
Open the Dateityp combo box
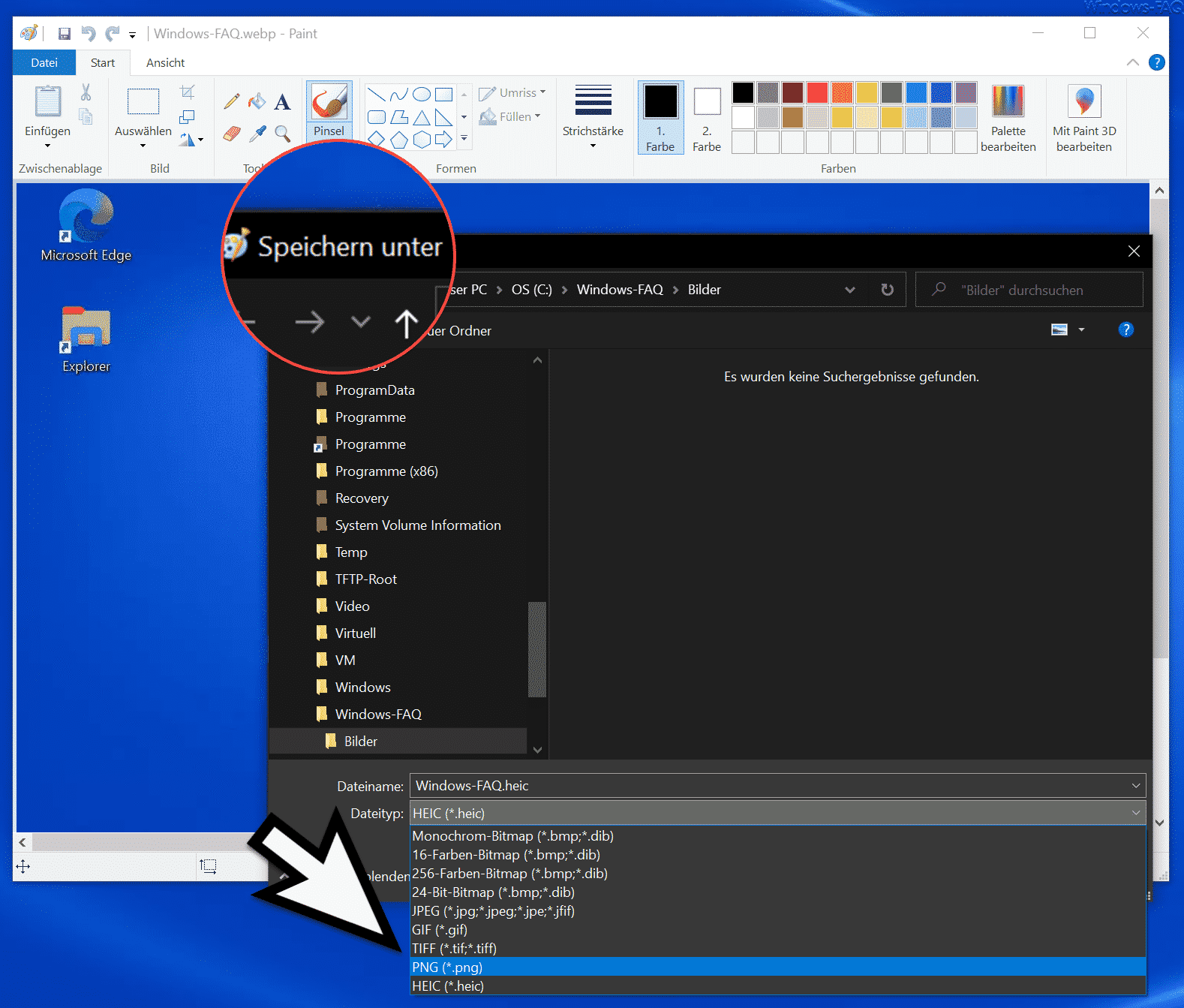tap(778, 814)
